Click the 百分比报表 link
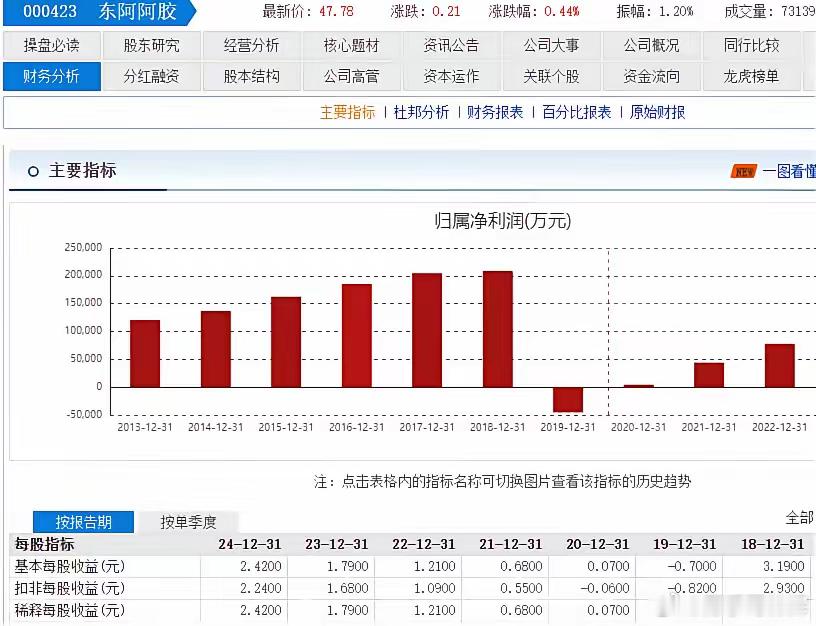The height and width of the screenshot is (626, 816). click(577, 112)
